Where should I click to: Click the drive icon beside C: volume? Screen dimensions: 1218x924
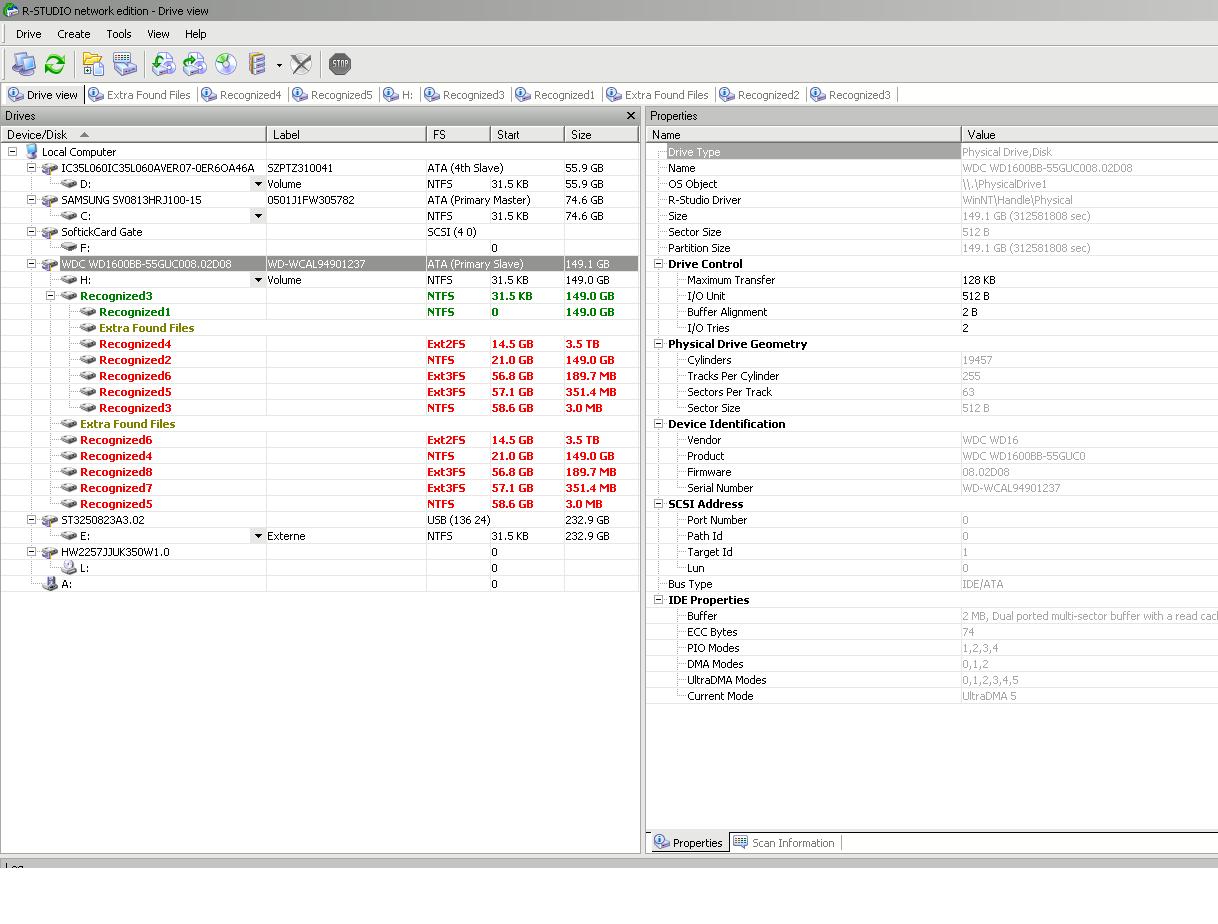tap(69, 216)
